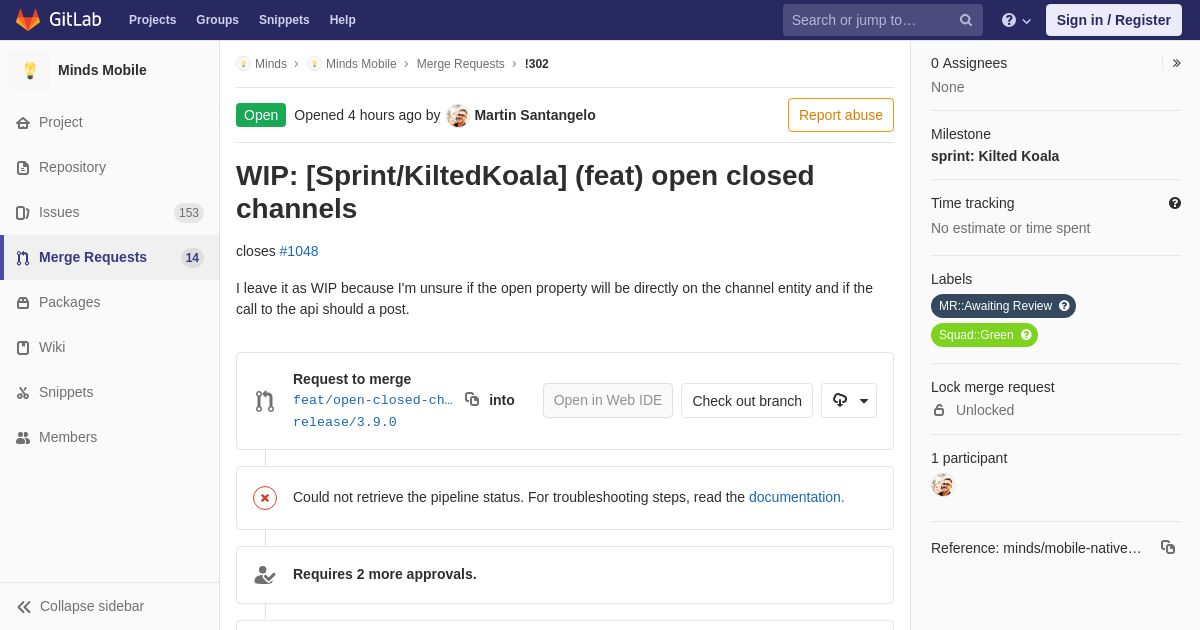Click the MR::Awaiting Review label
This screenshot has height=630, width=1200.
pos(996,306)
